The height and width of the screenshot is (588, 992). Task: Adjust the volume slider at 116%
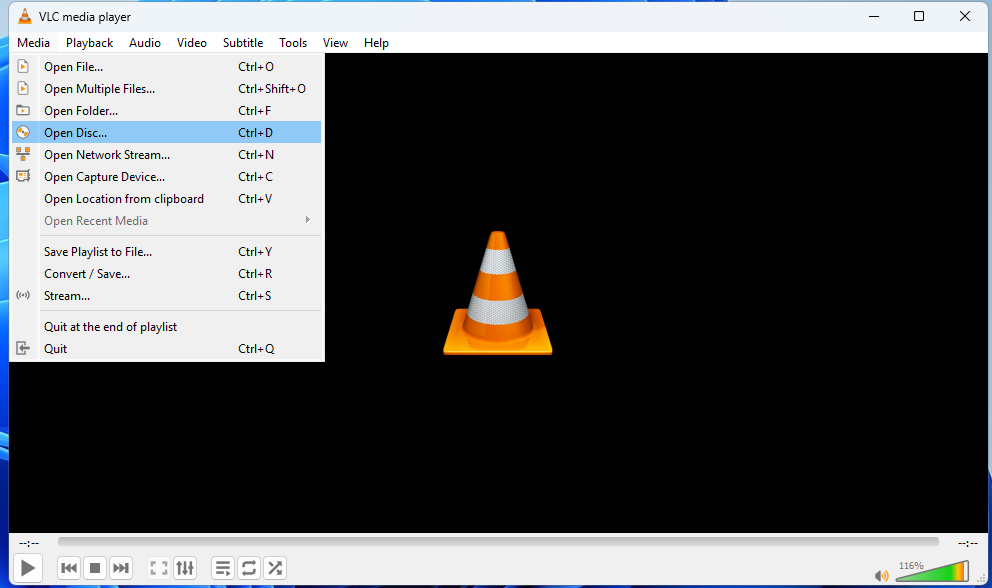coord(931,572)
